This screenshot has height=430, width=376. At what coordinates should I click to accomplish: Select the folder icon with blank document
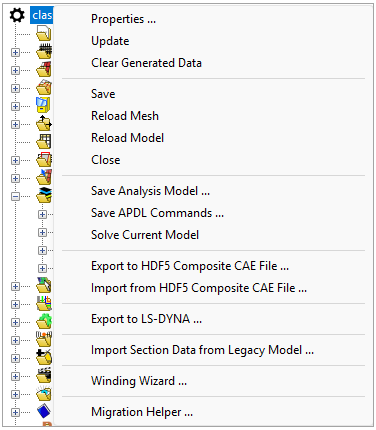click(x=44, y=33)
